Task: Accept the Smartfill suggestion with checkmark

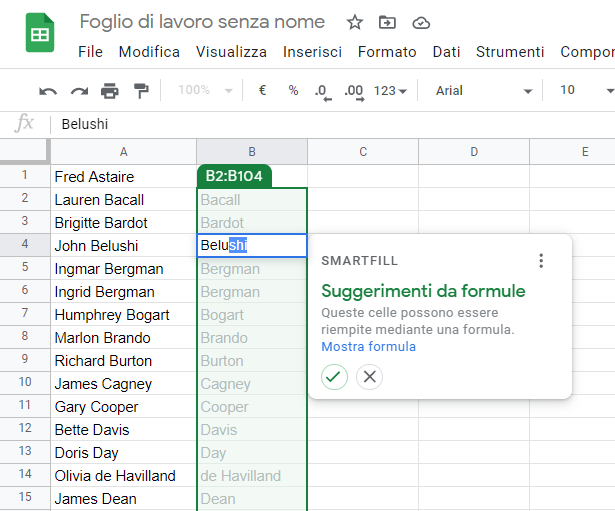Action: [334, 377]
